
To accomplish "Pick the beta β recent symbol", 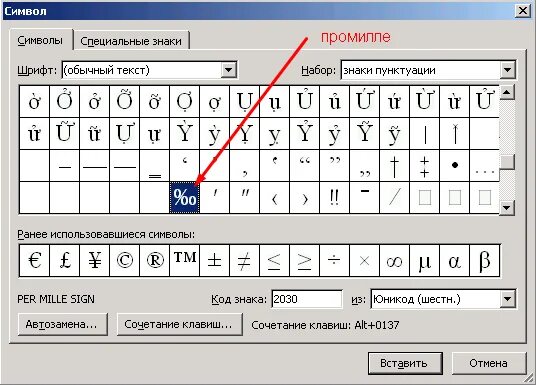I will click(484, 261).
